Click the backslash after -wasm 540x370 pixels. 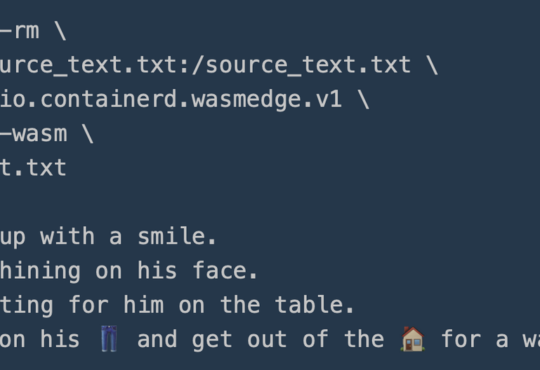tap(87, 134)
